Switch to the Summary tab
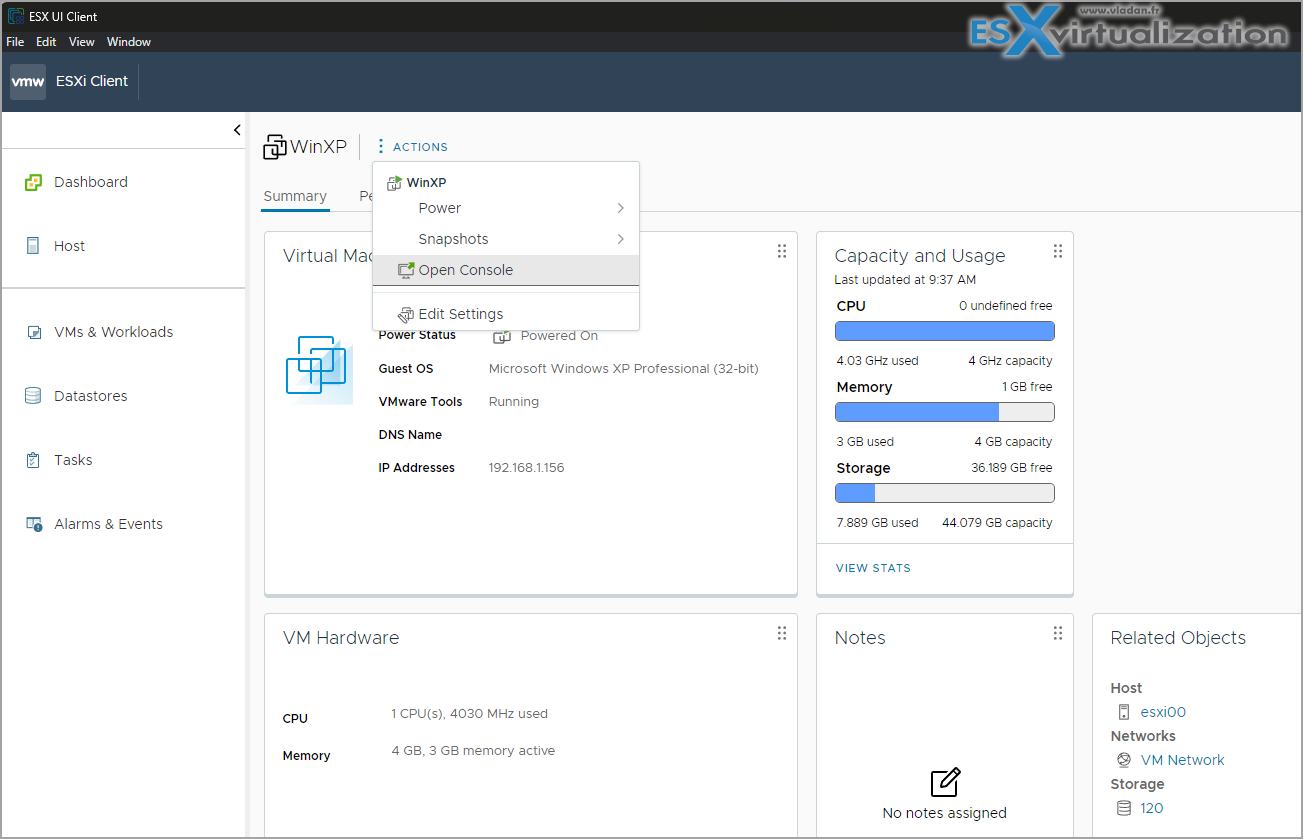 pyautogui.click(x=295, y=196)
